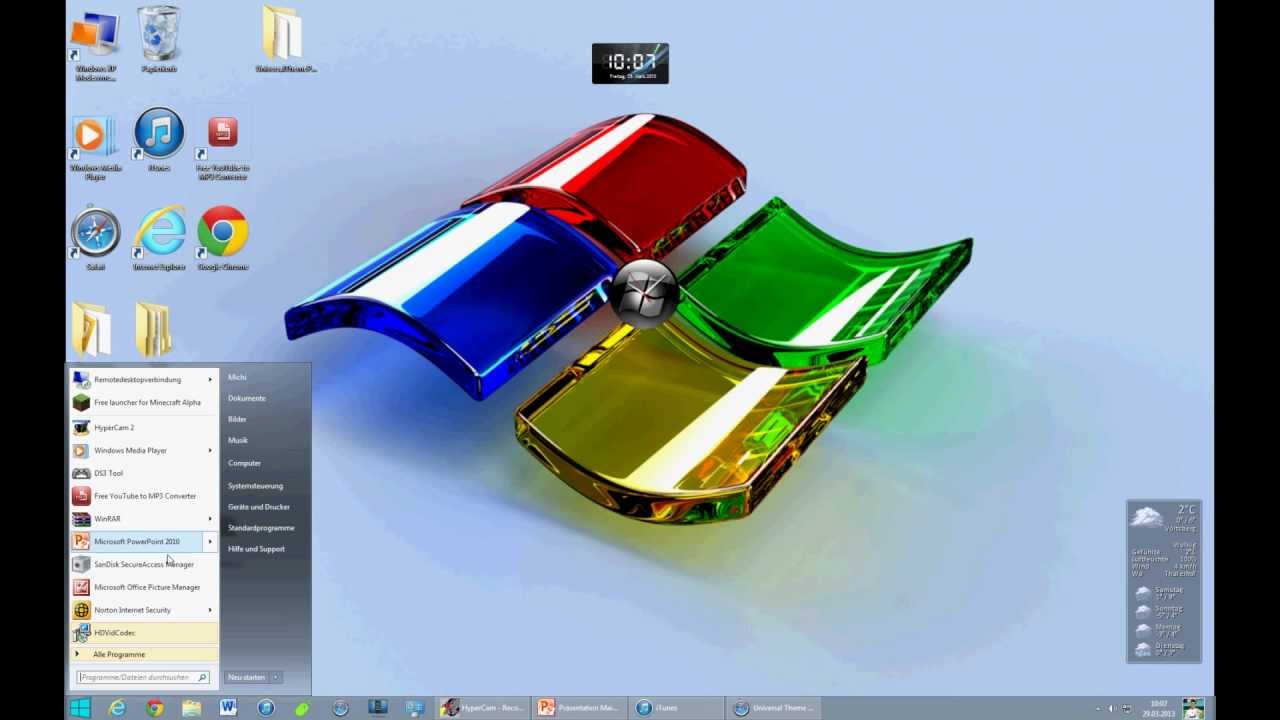Click the user picture in taskbar corner
1280x720 pixels.
1192,708
